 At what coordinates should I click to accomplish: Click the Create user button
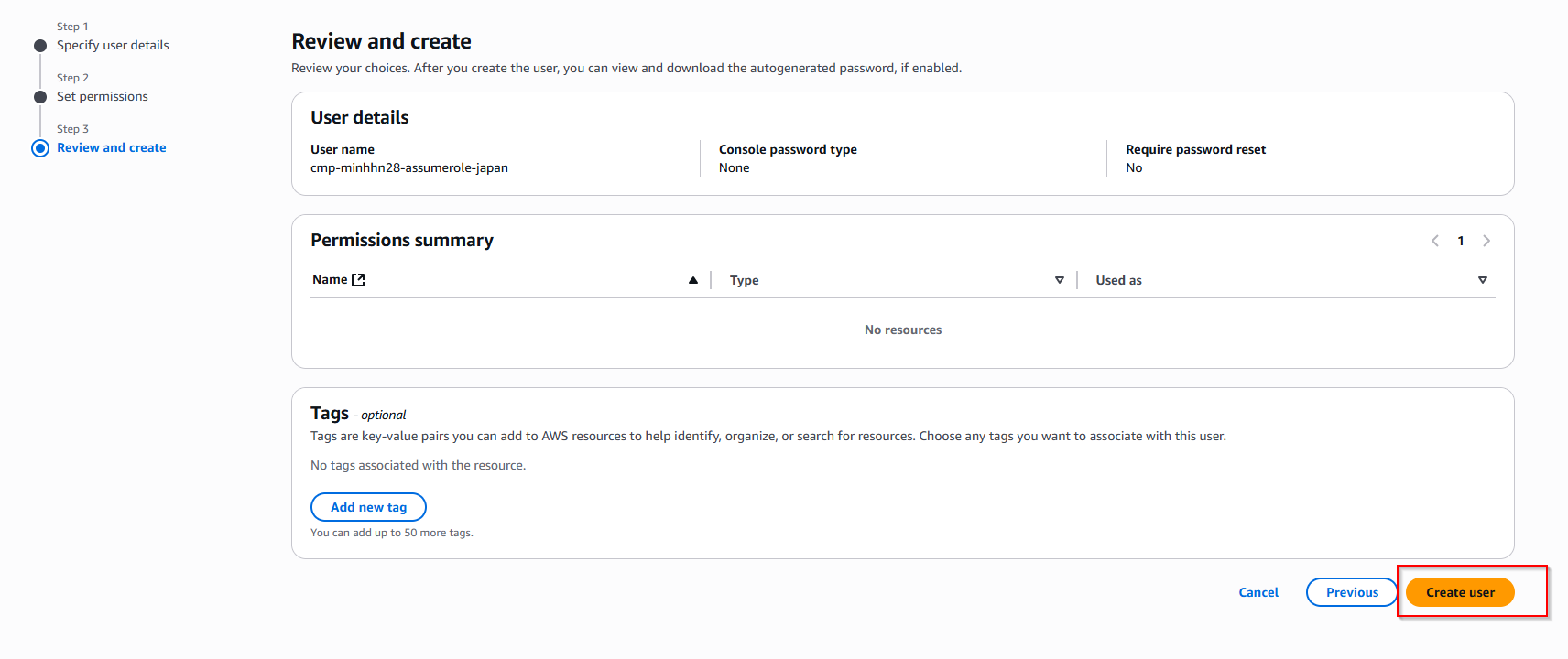(x=1459, y=592)
